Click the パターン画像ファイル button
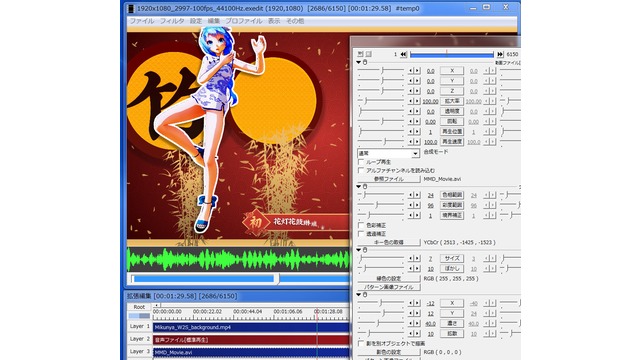 tap(389, 287)
